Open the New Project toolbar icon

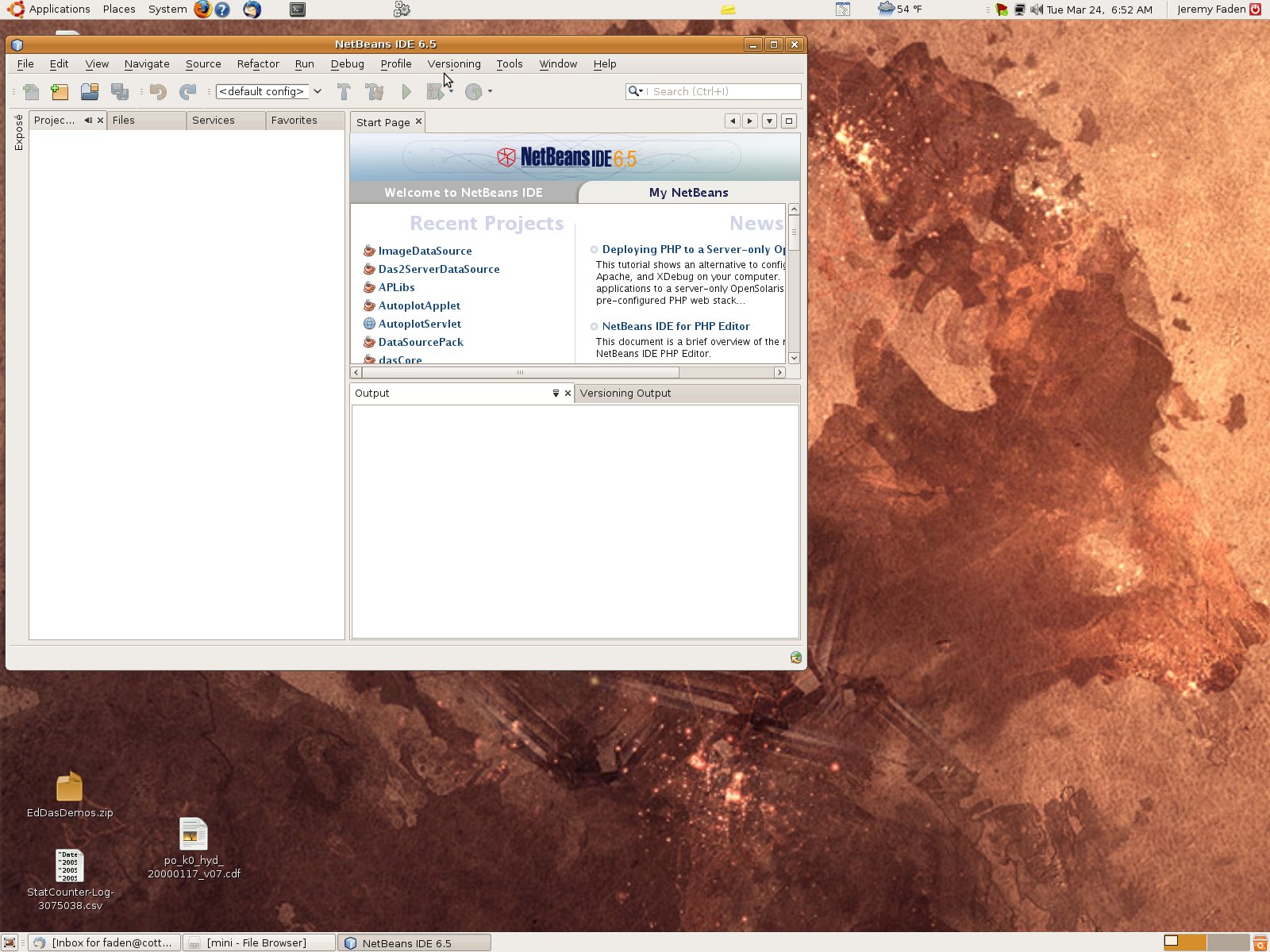[60, 91]
